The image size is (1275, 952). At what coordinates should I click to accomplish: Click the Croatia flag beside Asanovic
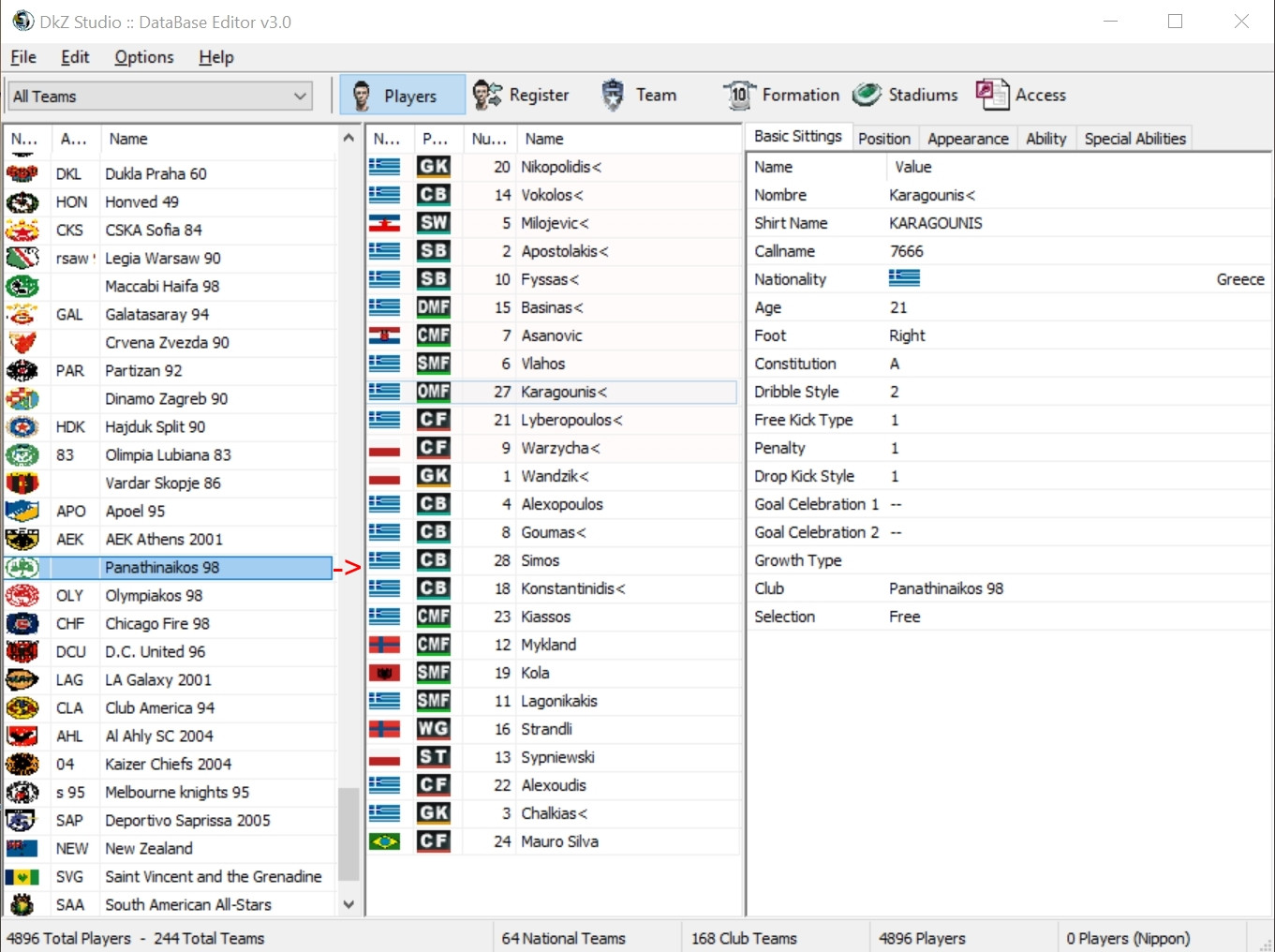coord(385,335)
